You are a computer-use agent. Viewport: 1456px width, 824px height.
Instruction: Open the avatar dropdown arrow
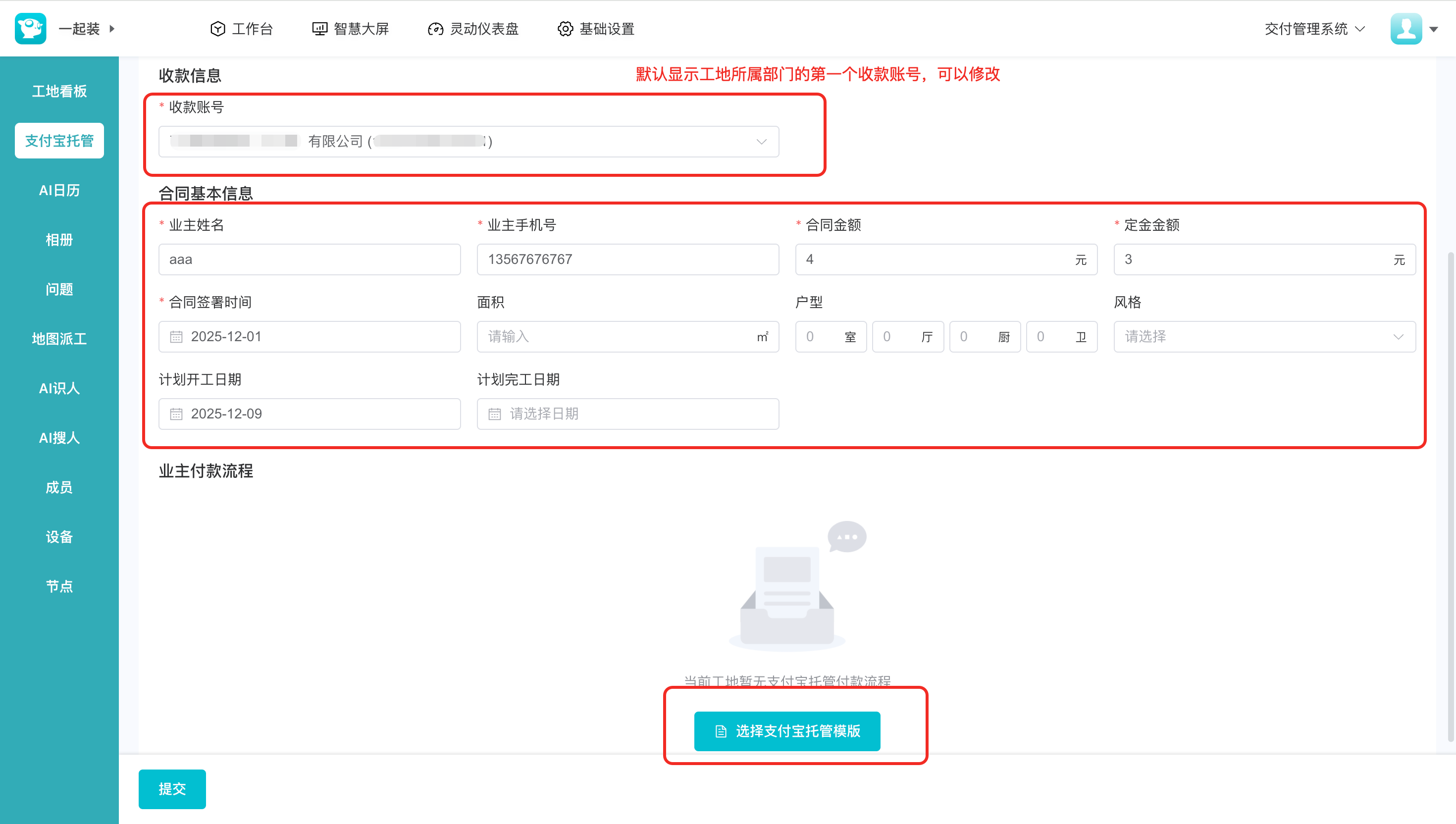[1433, 29]
